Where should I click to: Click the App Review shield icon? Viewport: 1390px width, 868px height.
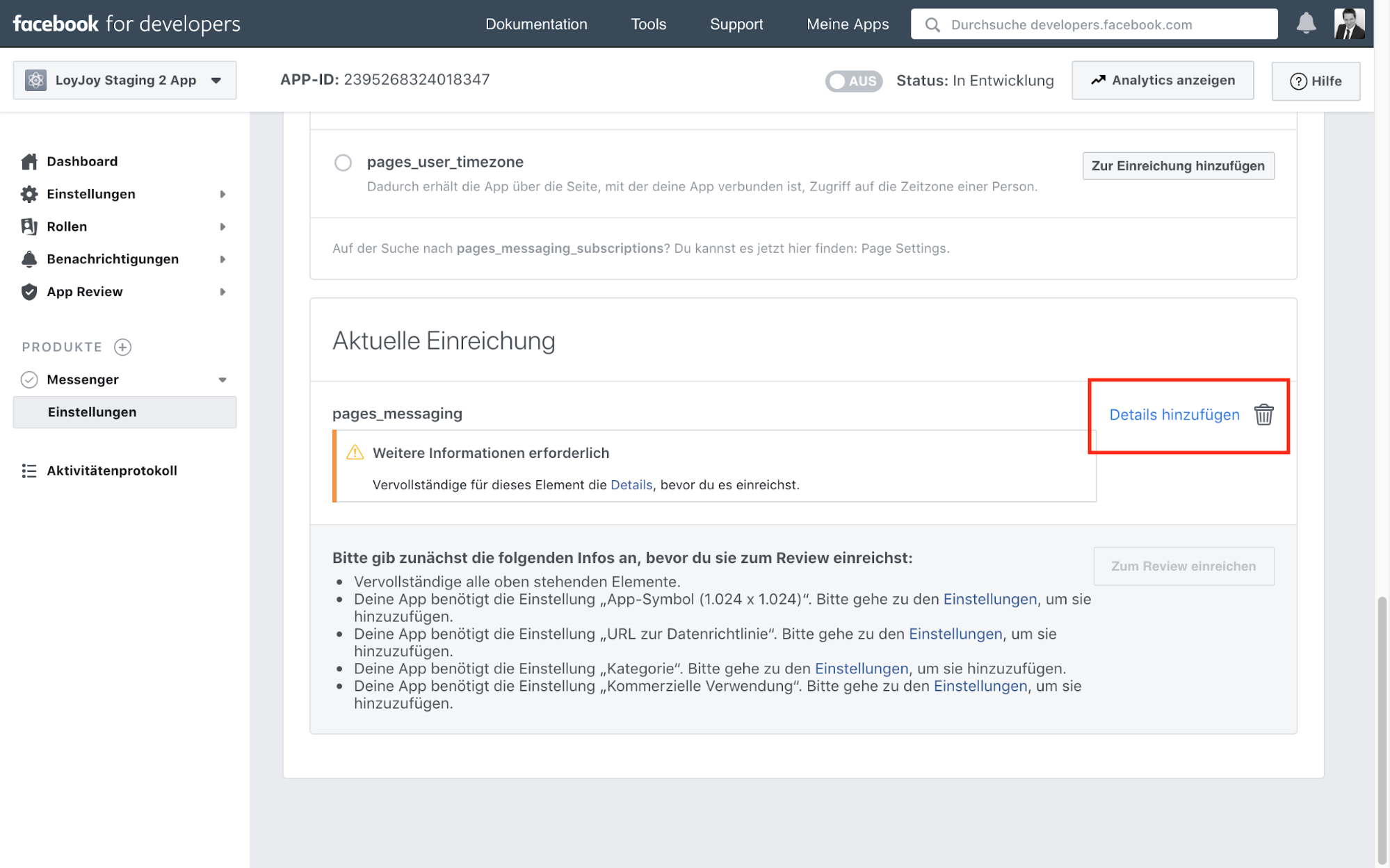click(29, 292)
